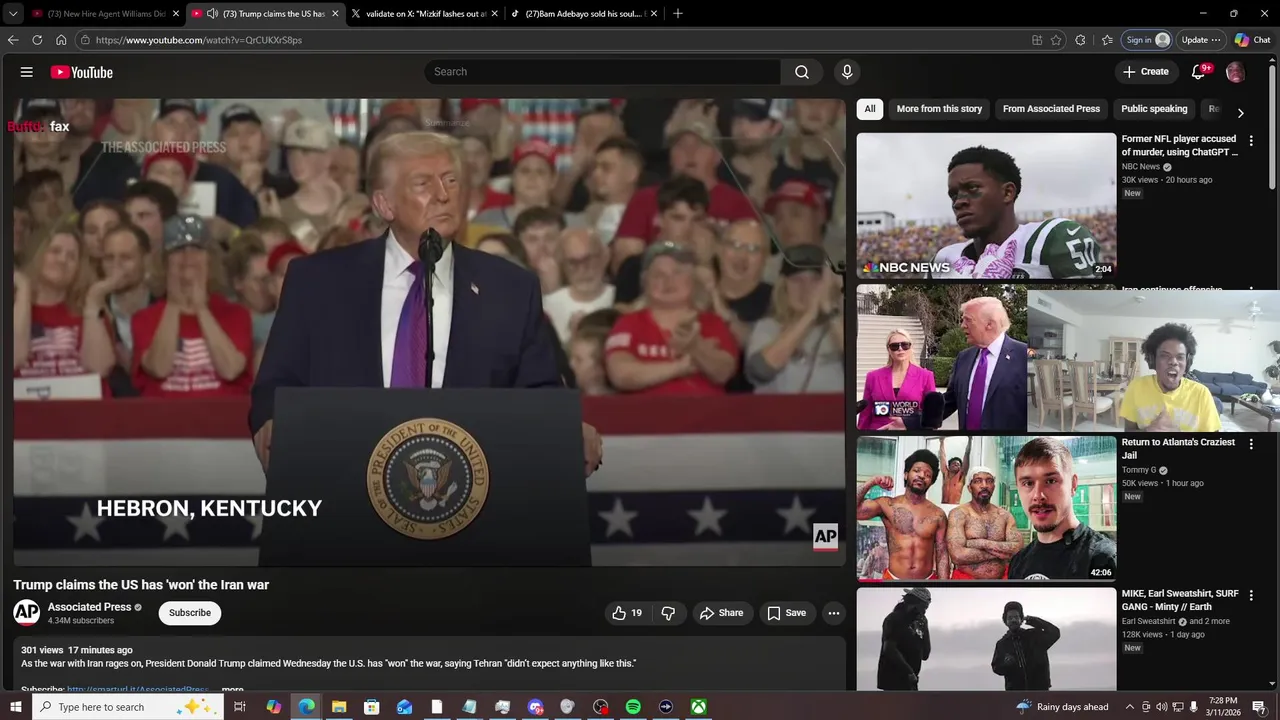
Task: Open the Create menu button
Action: point(1145,72)
